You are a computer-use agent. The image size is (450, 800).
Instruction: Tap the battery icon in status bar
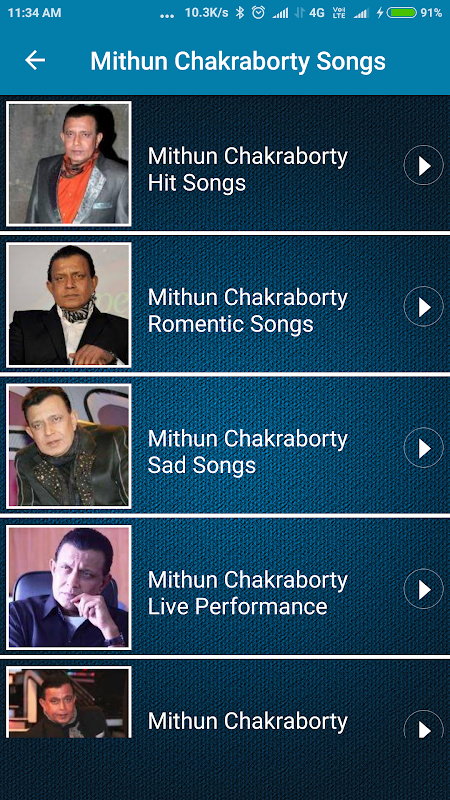point(402,13)
